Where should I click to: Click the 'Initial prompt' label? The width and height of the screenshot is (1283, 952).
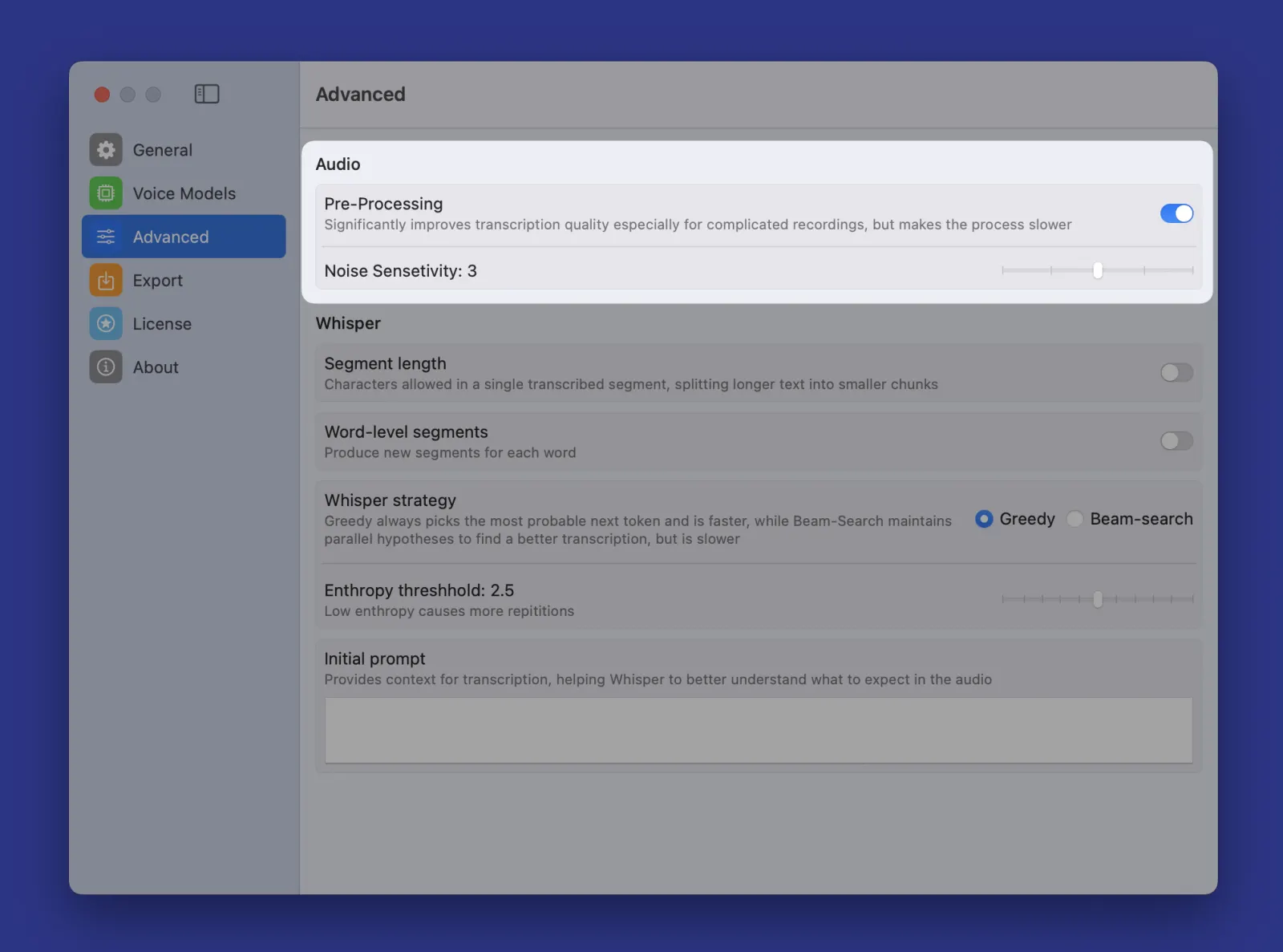click(375, 658)
